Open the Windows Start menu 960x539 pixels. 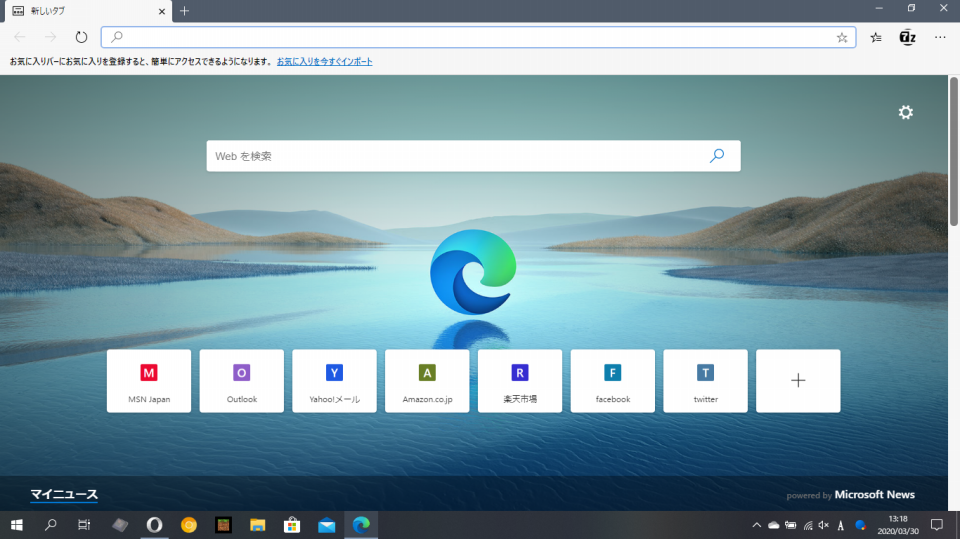coord(17,525)
